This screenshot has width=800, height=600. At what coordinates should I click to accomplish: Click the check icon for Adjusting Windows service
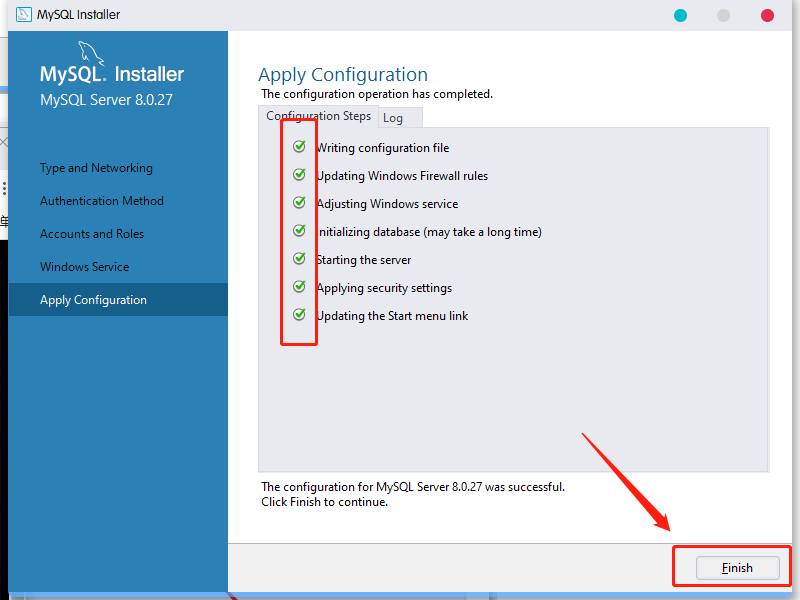coord(299,203)
